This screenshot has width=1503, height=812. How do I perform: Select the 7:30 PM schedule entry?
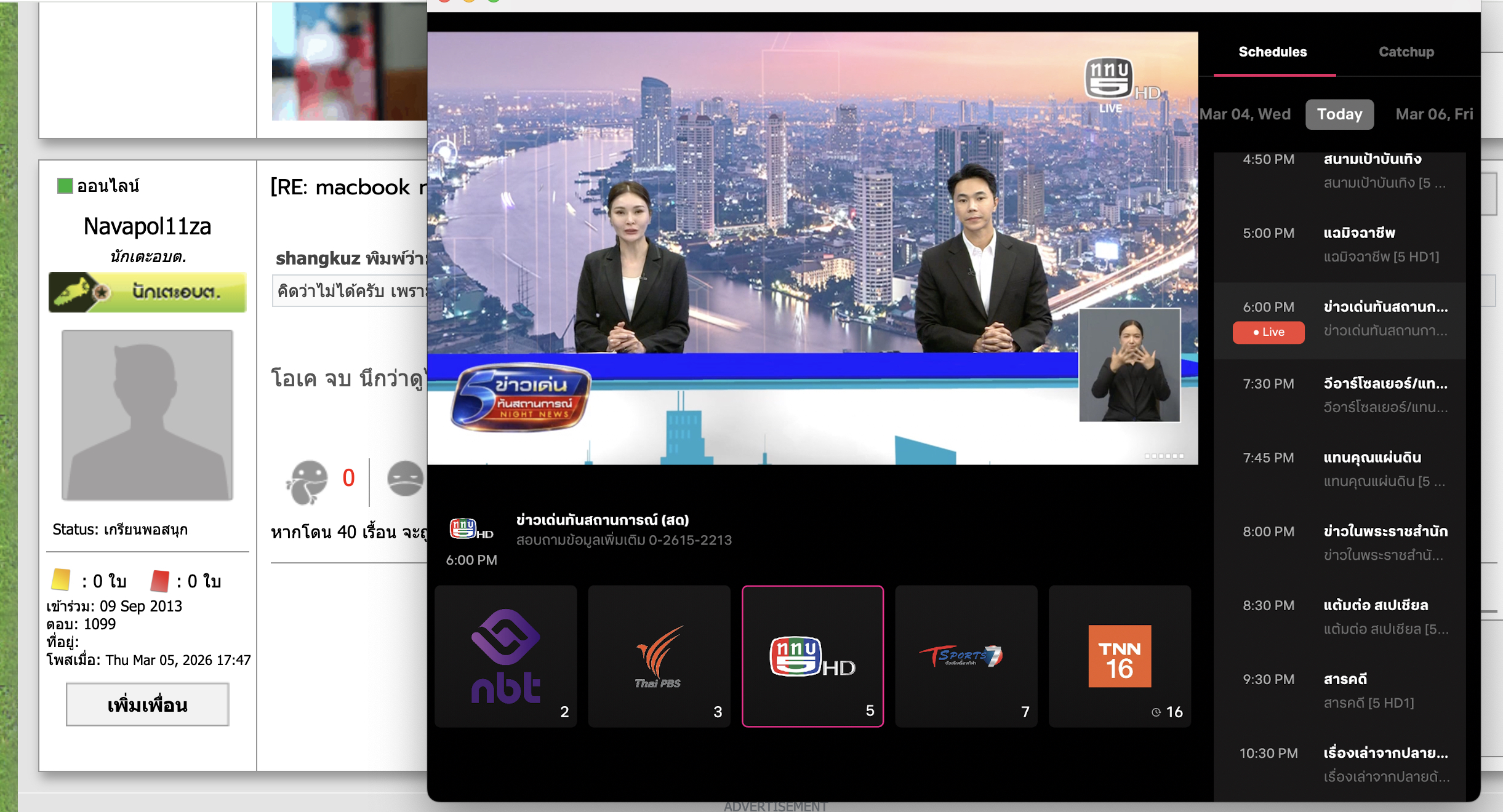coord(1342,395)
